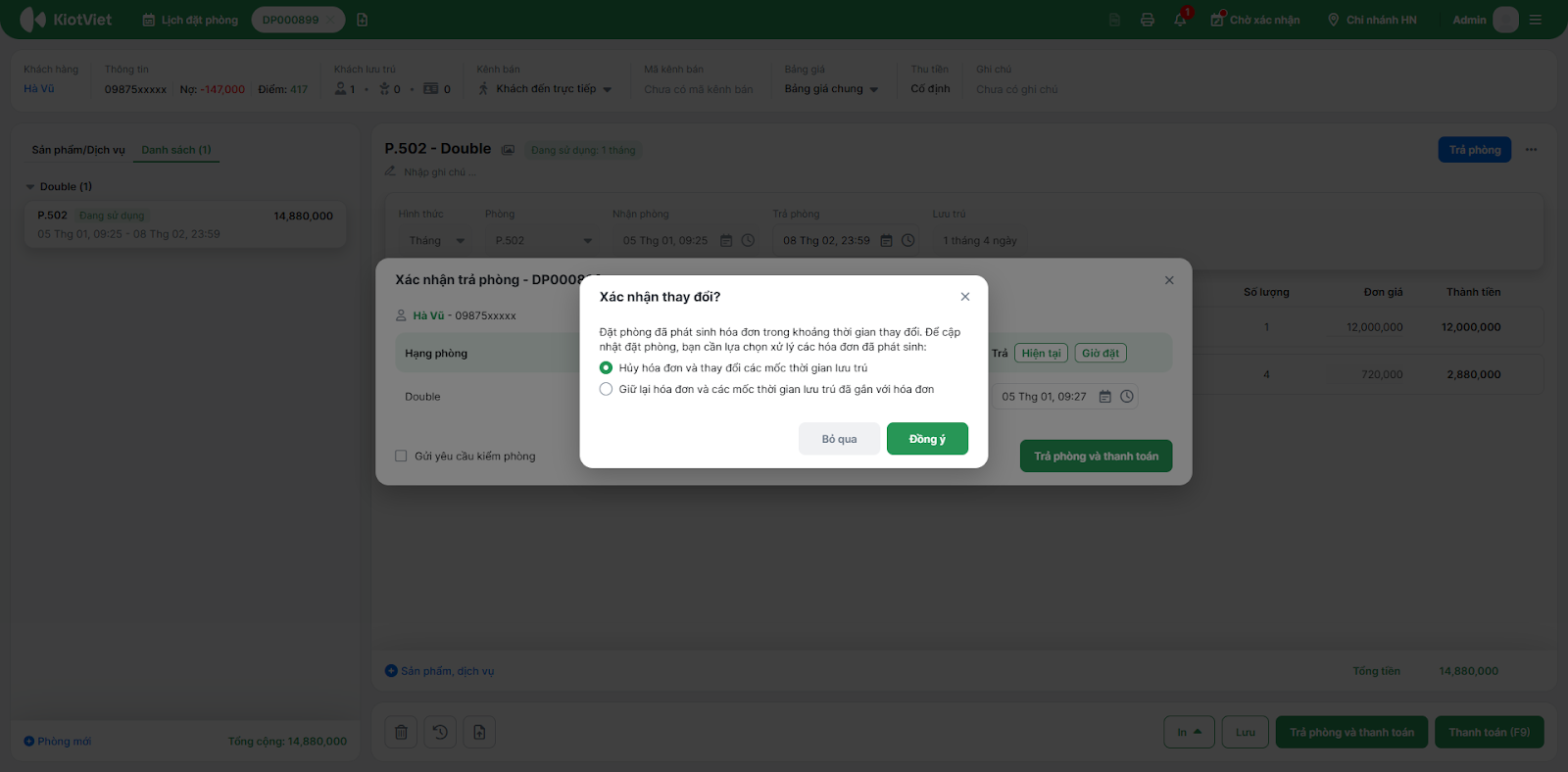This screenshot has width=1568, height=772.
Task: Click the three-dots more options icon
Action: (1531, 150)
